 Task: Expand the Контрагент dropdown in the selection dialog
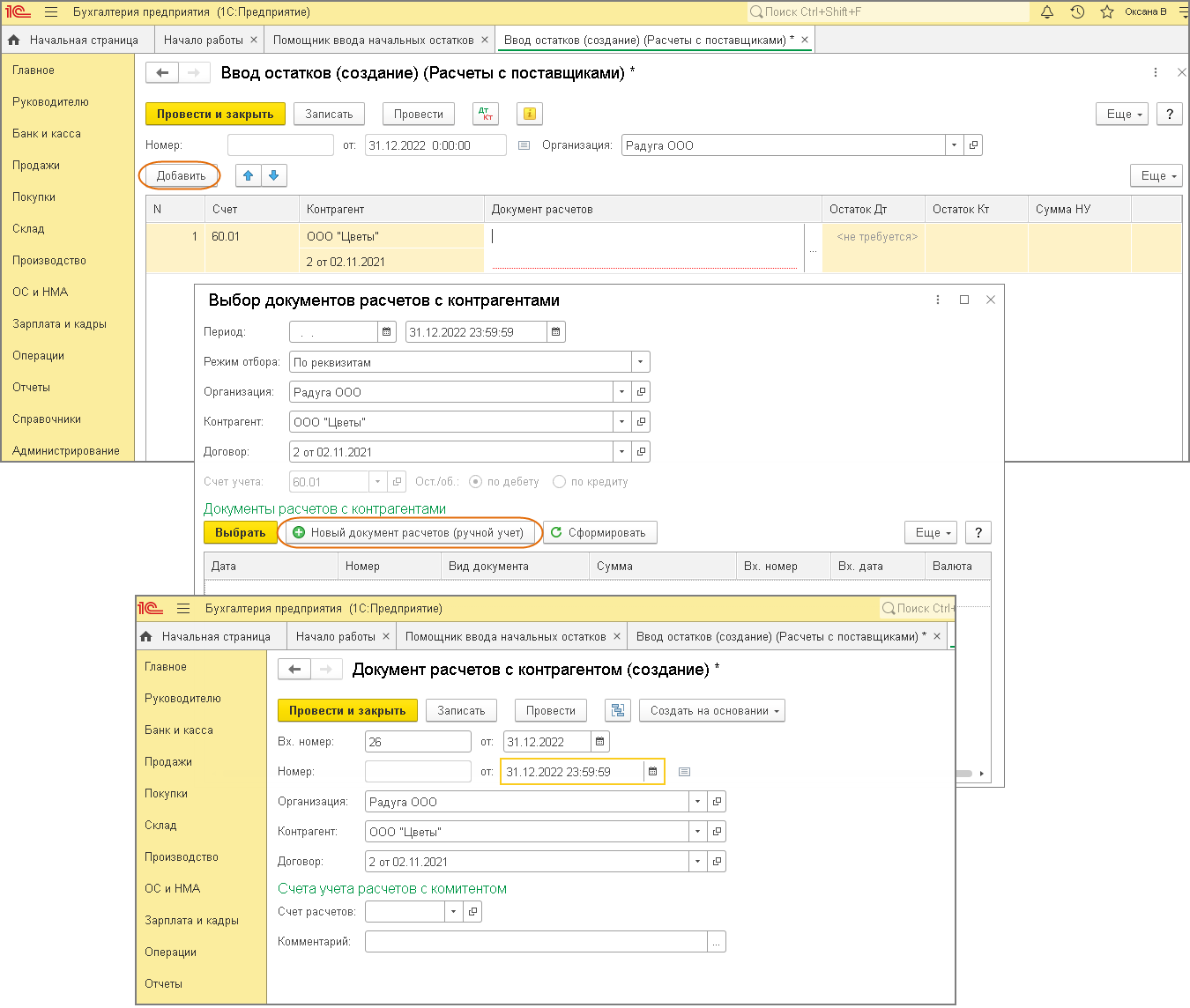tap(621, 422)
